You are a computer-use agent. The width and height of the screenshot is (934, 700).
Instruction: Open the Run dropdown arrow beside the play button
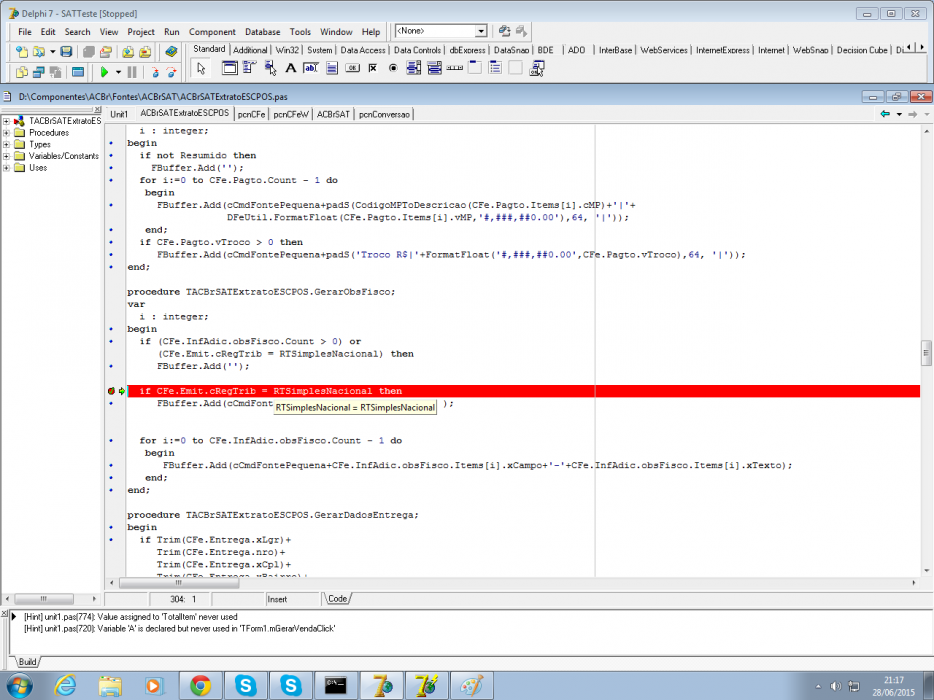[118, 72]
